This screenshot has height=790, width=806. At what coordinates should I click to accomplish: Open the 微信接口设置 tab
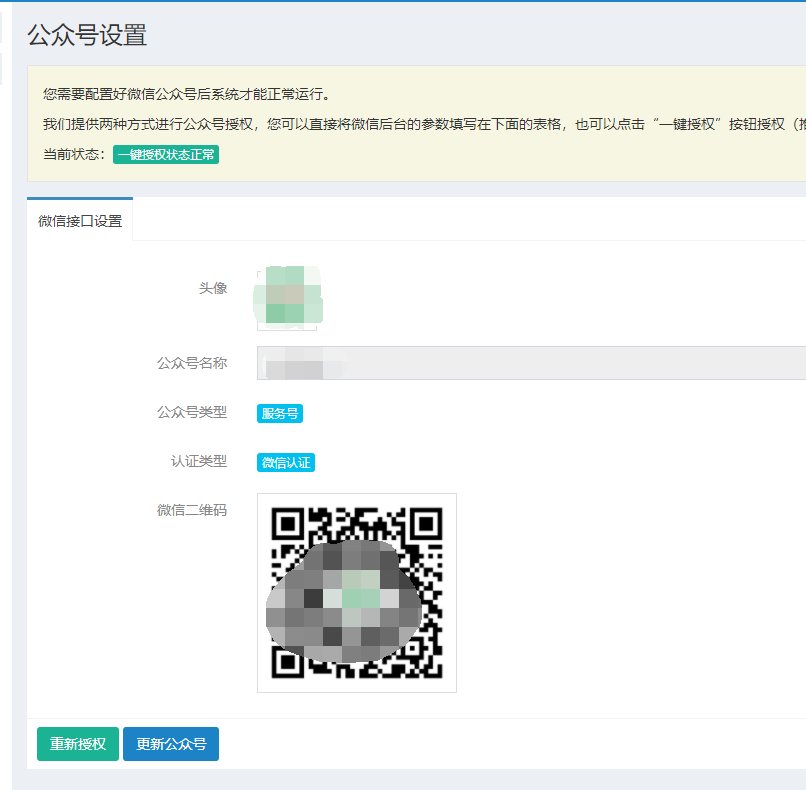80,221
